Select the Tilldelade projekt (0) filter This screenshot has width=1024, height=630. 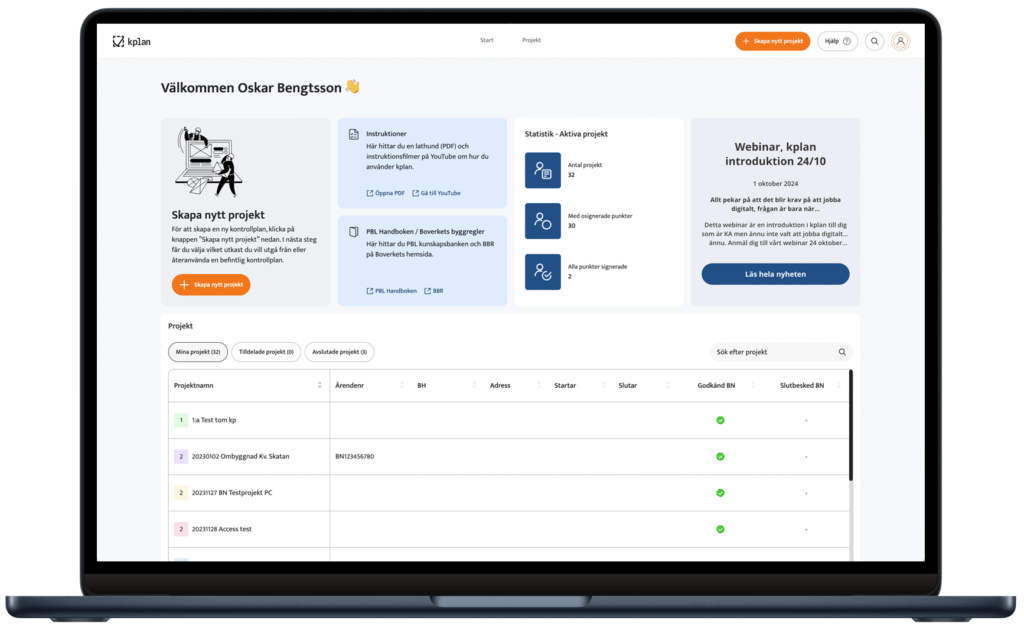pyautogui.click(x=266, y=352)
